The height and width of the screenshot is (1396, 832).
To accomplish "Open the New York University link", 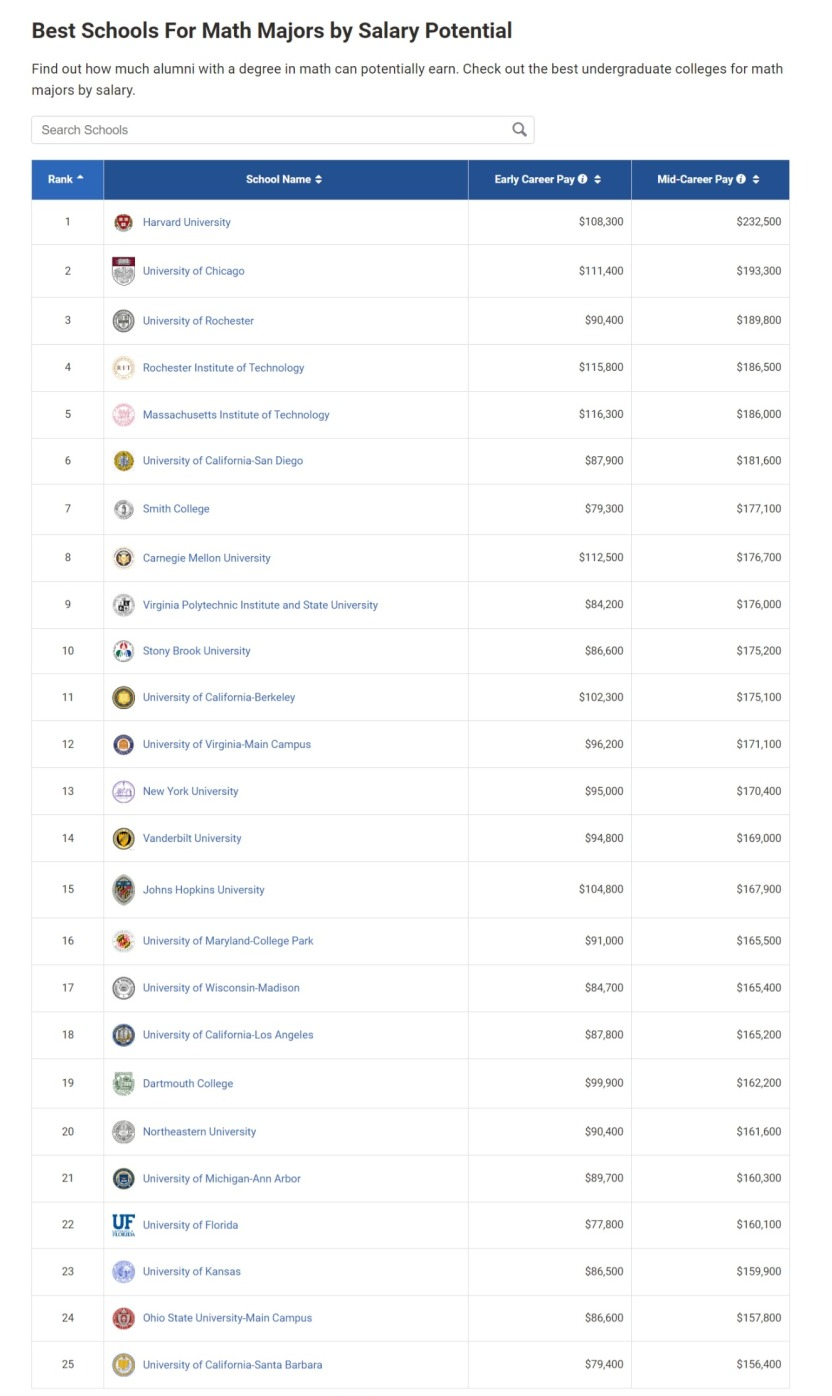I will [191, 792].
